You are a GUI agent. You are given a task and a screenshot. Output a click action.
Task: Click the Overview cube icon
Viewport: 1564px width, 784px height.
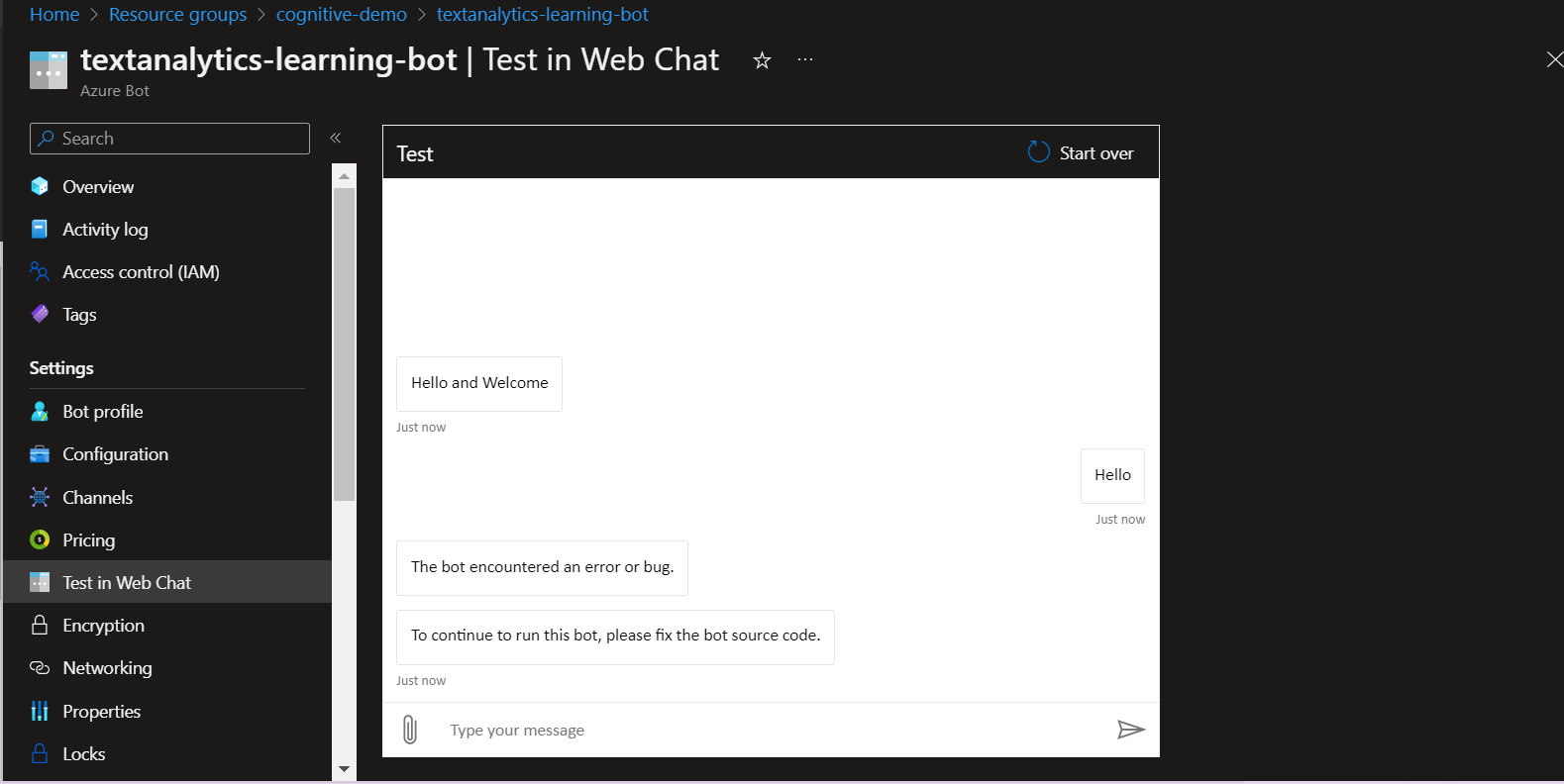pyautogui.click(x=40, y=186)
